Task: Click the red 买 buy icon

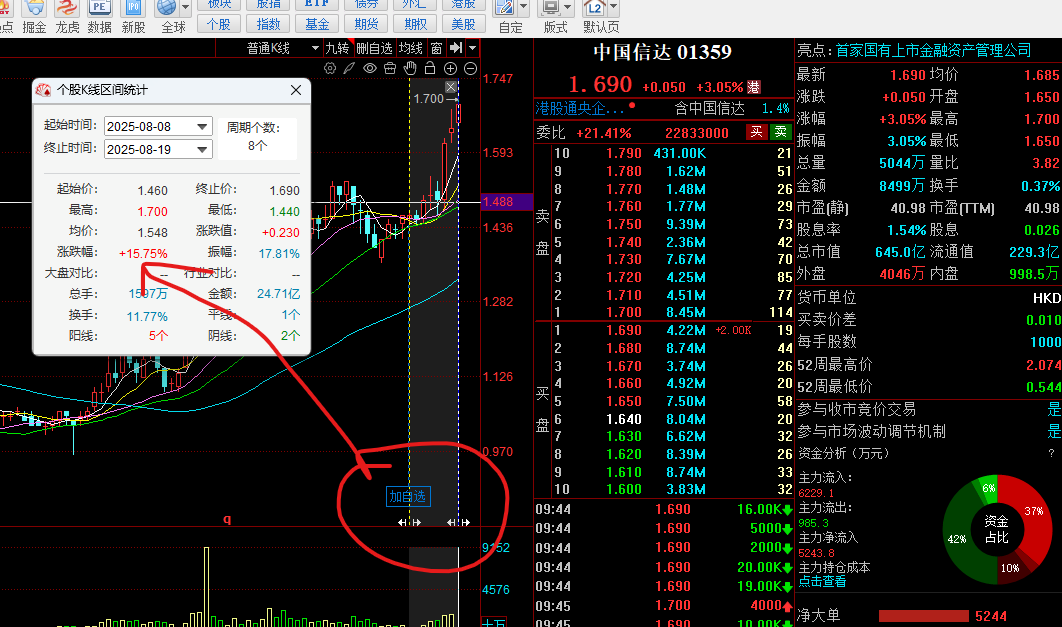Action: [x=756, y=132]
